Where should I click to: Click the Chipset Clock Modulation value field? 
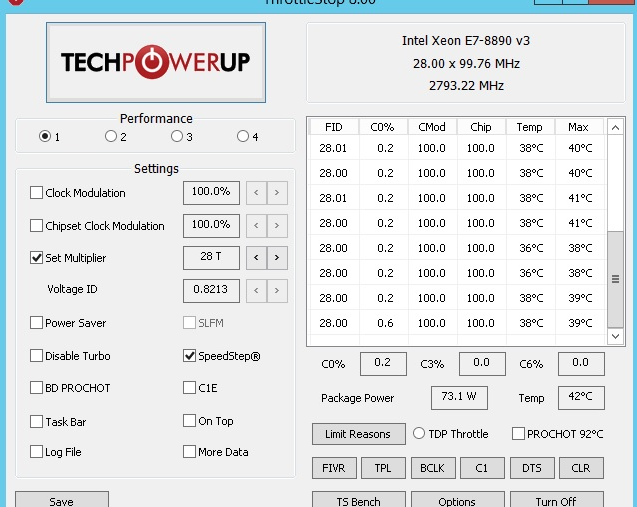211,225
